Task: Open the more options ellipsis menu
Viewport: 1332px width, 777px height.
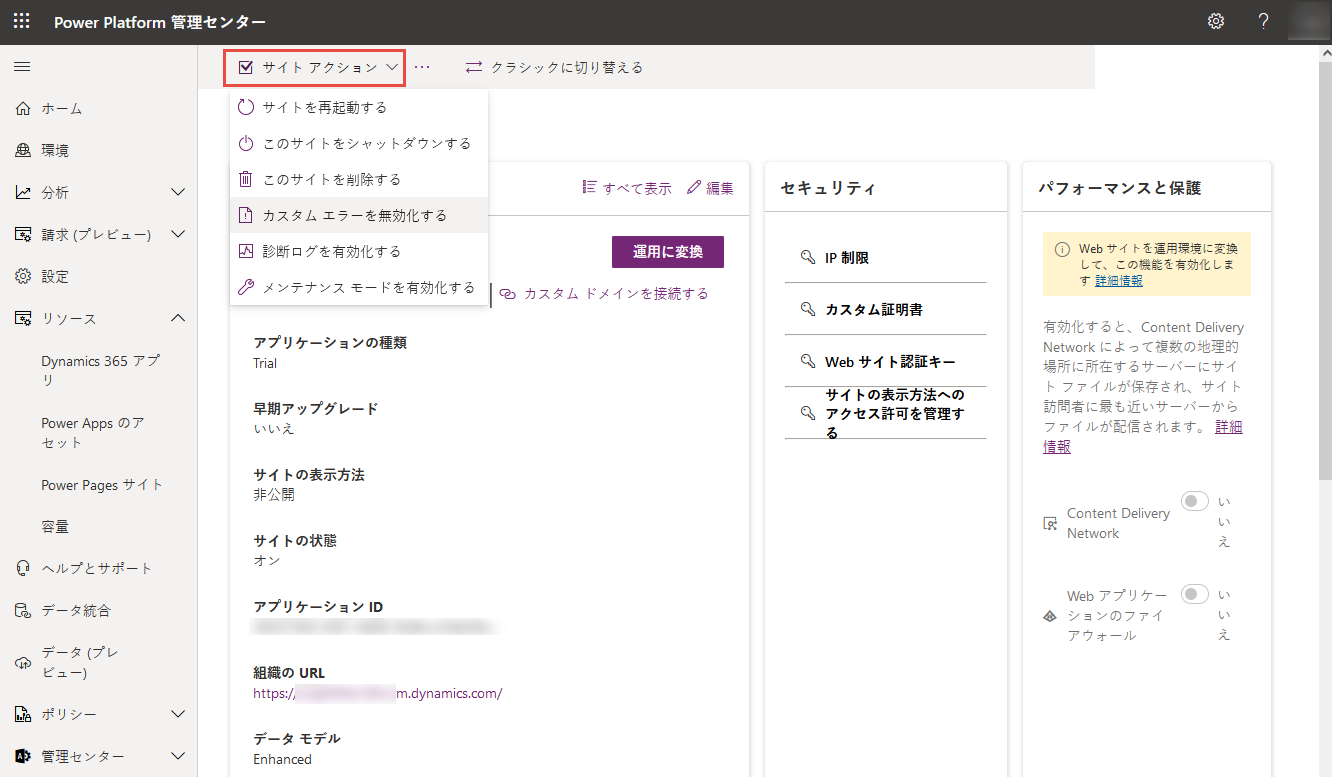Action: (422, 67)
